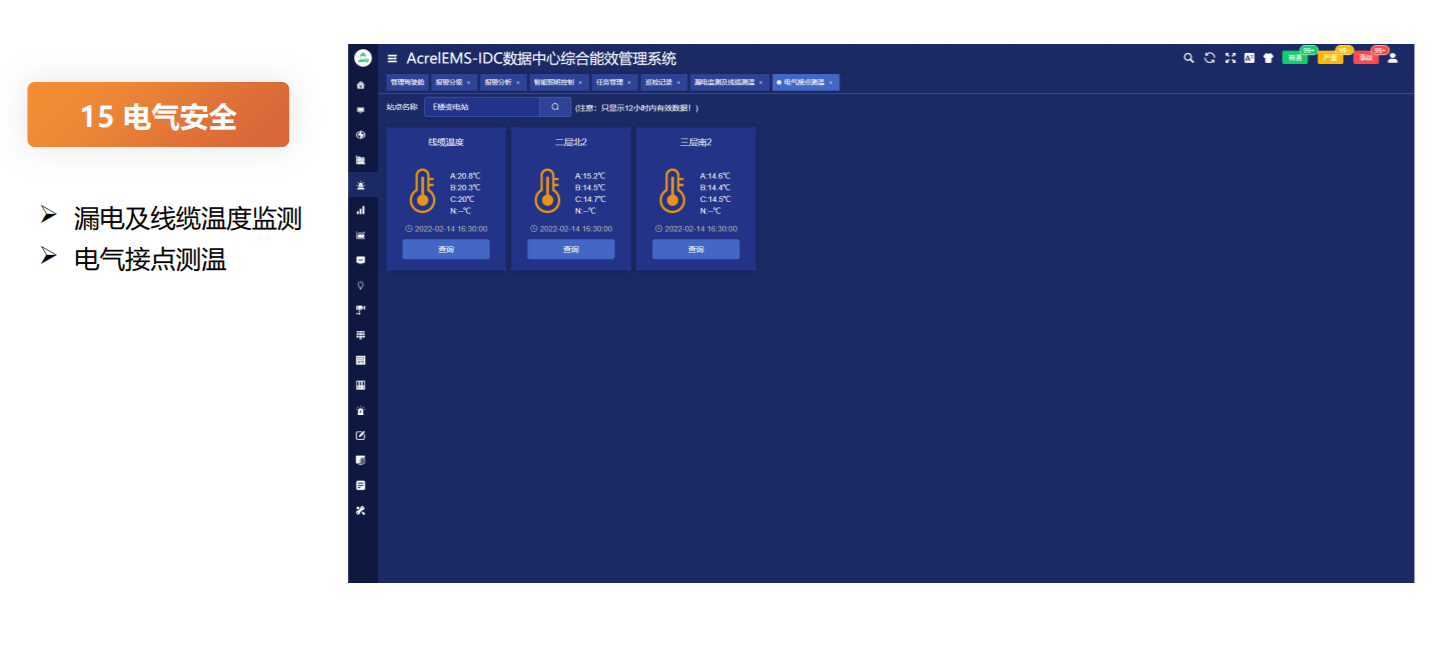
Task: Click the search icon button beside station field
Action: click(x=555, y=106)
